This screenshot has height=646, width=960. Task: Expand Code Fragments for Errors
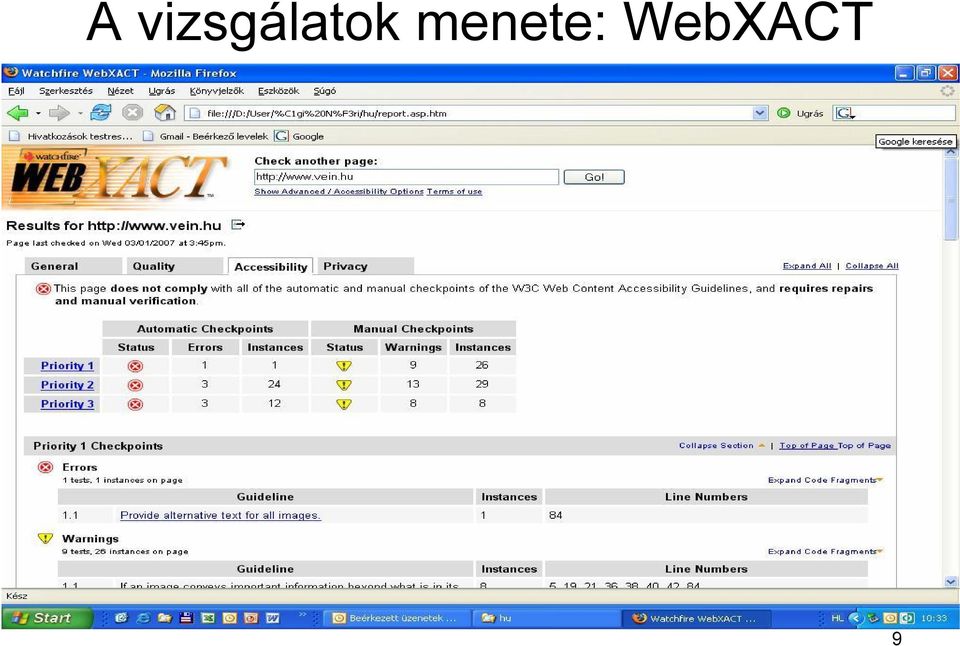pos(825,480)
